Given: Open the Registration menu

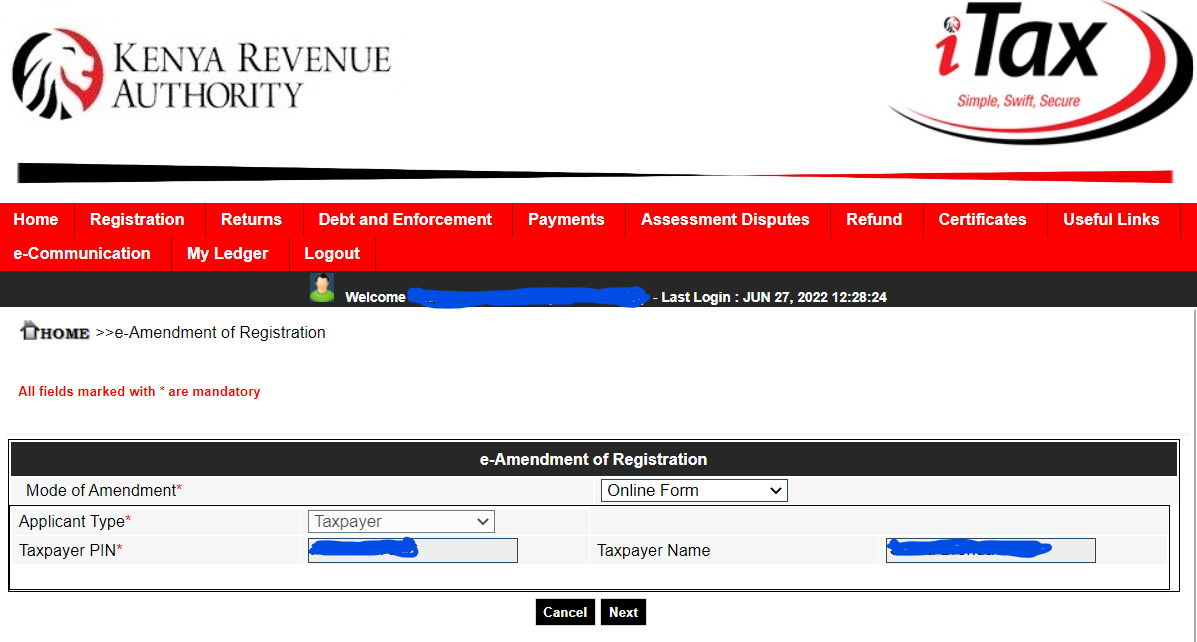Looking at the screenshot, I should point(137,219).
